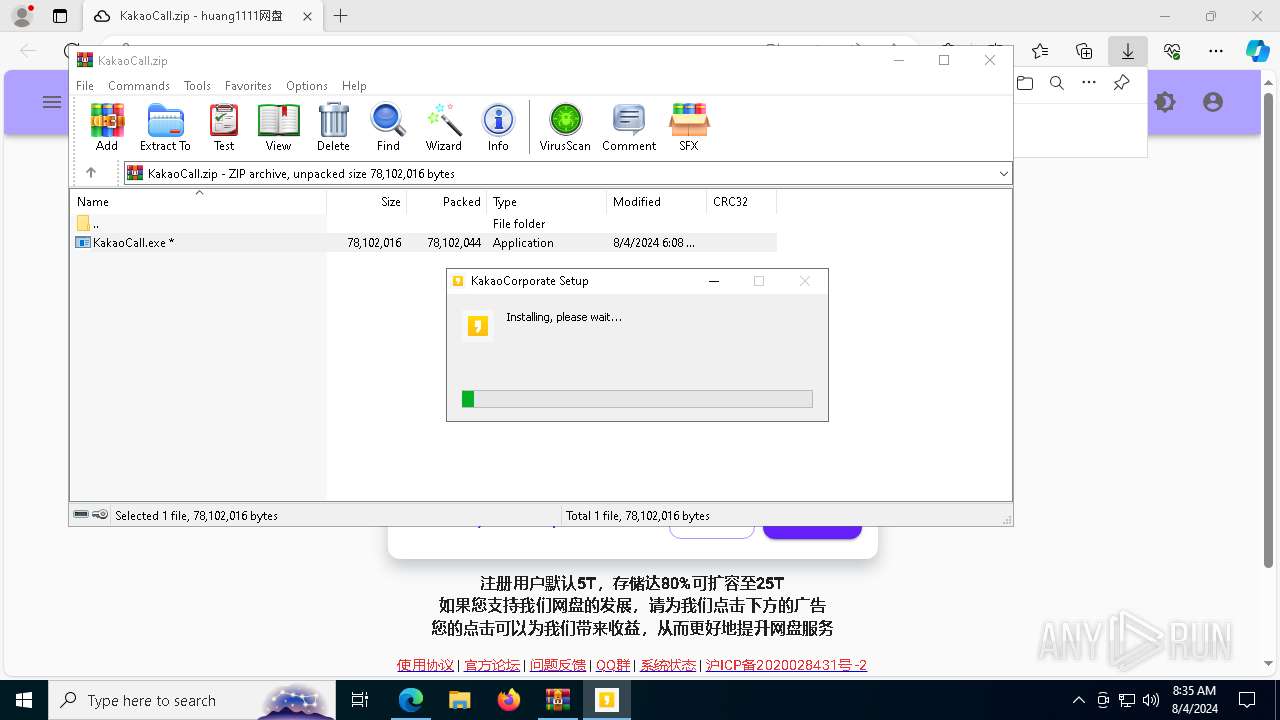1280x720 pixels.
Task: Select the parent folder '..' row
Action: [x=424, y=224]
